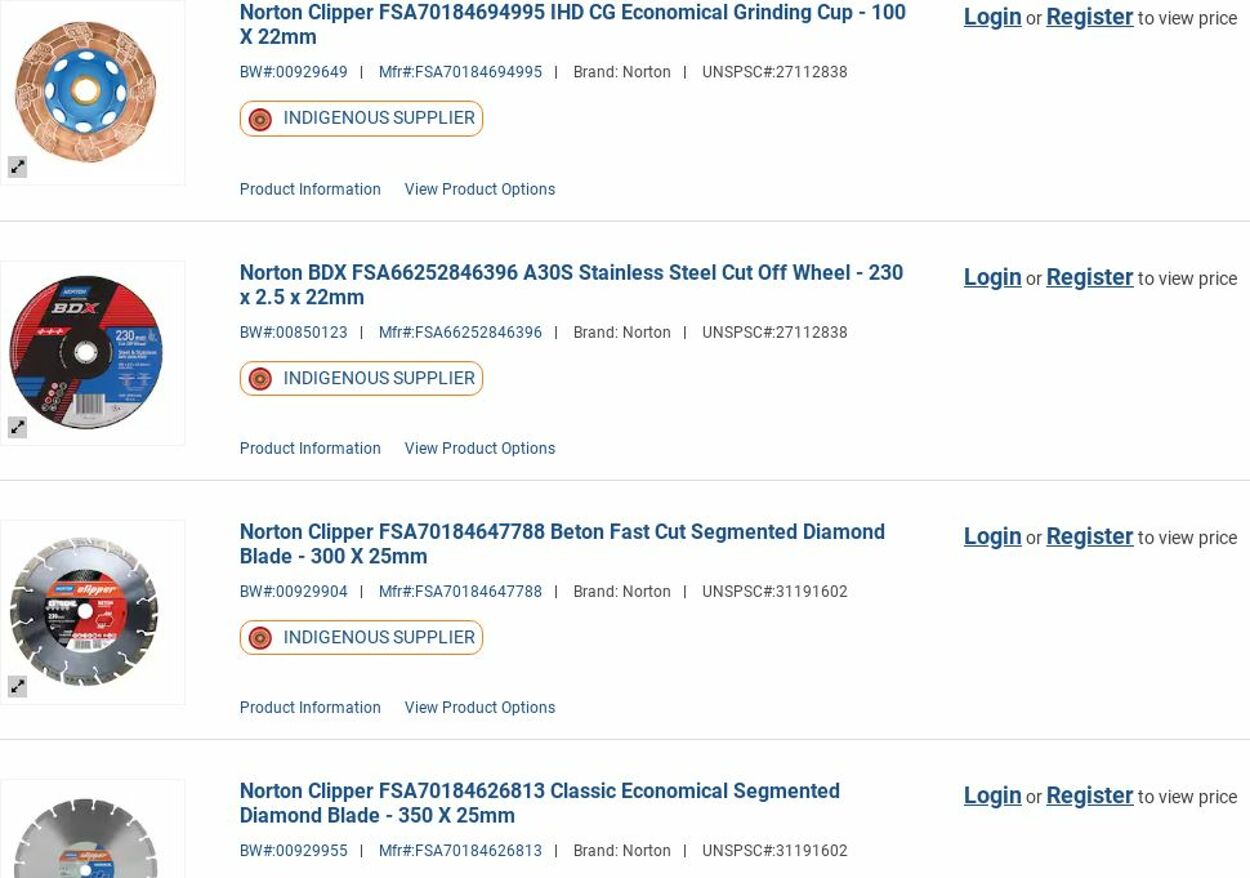Viewport: 1250px width, 878px height.
Task: Click Register link beside the BDX wheel
Action: tap(1089, 277)
